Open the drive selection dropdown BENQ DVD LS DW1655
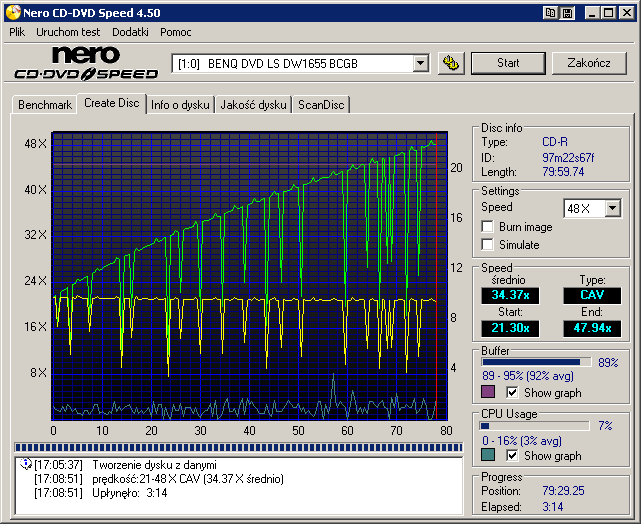641x524 pixels. tap(300, 64)
